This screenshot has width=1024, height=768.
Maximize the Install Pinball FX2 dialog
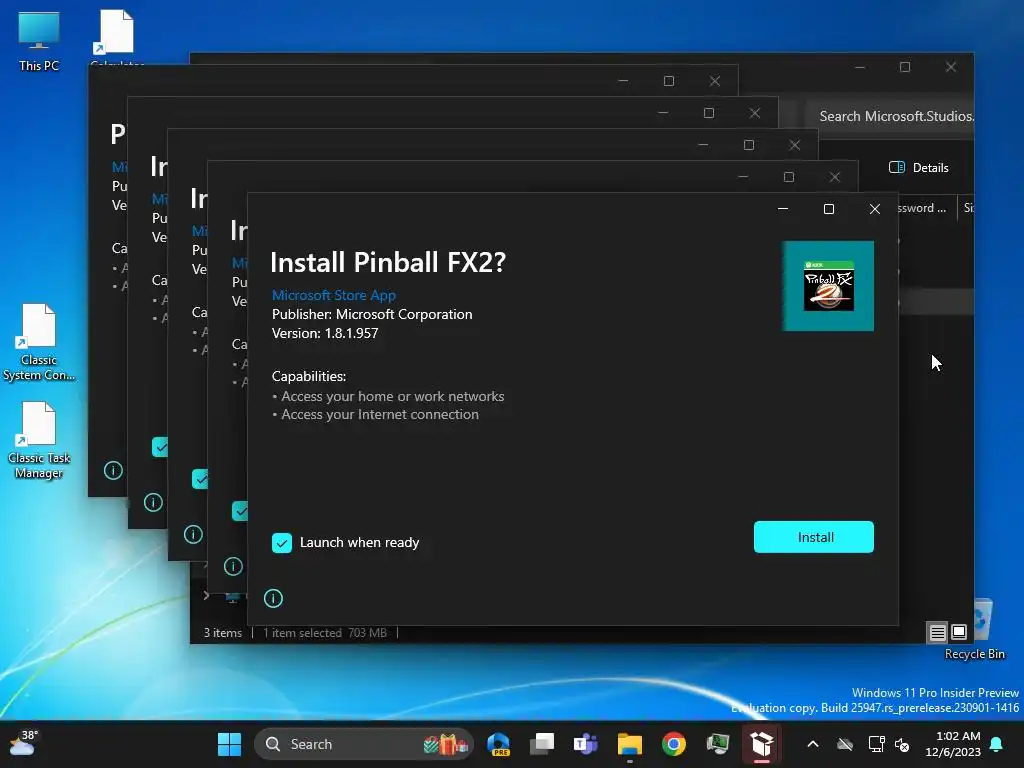[829, 209]
